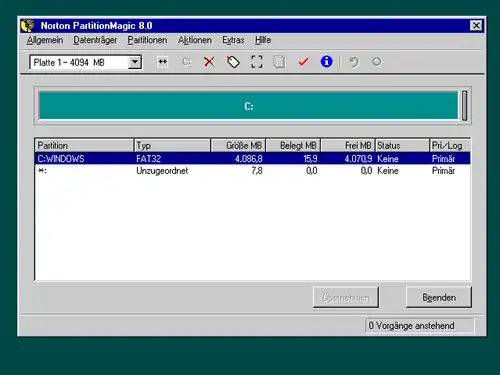
Task: Click the format partition brackets icon
Action: point(257,62)
